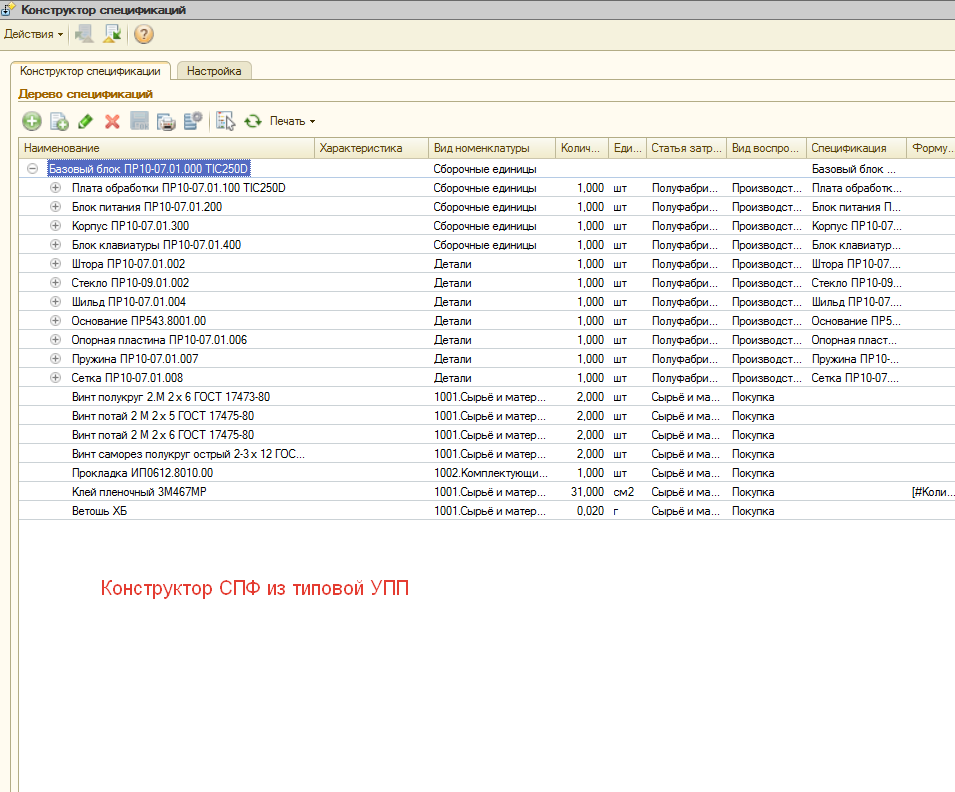Expand Стекло ПР10-09.01.002 node

pos(55,283)
